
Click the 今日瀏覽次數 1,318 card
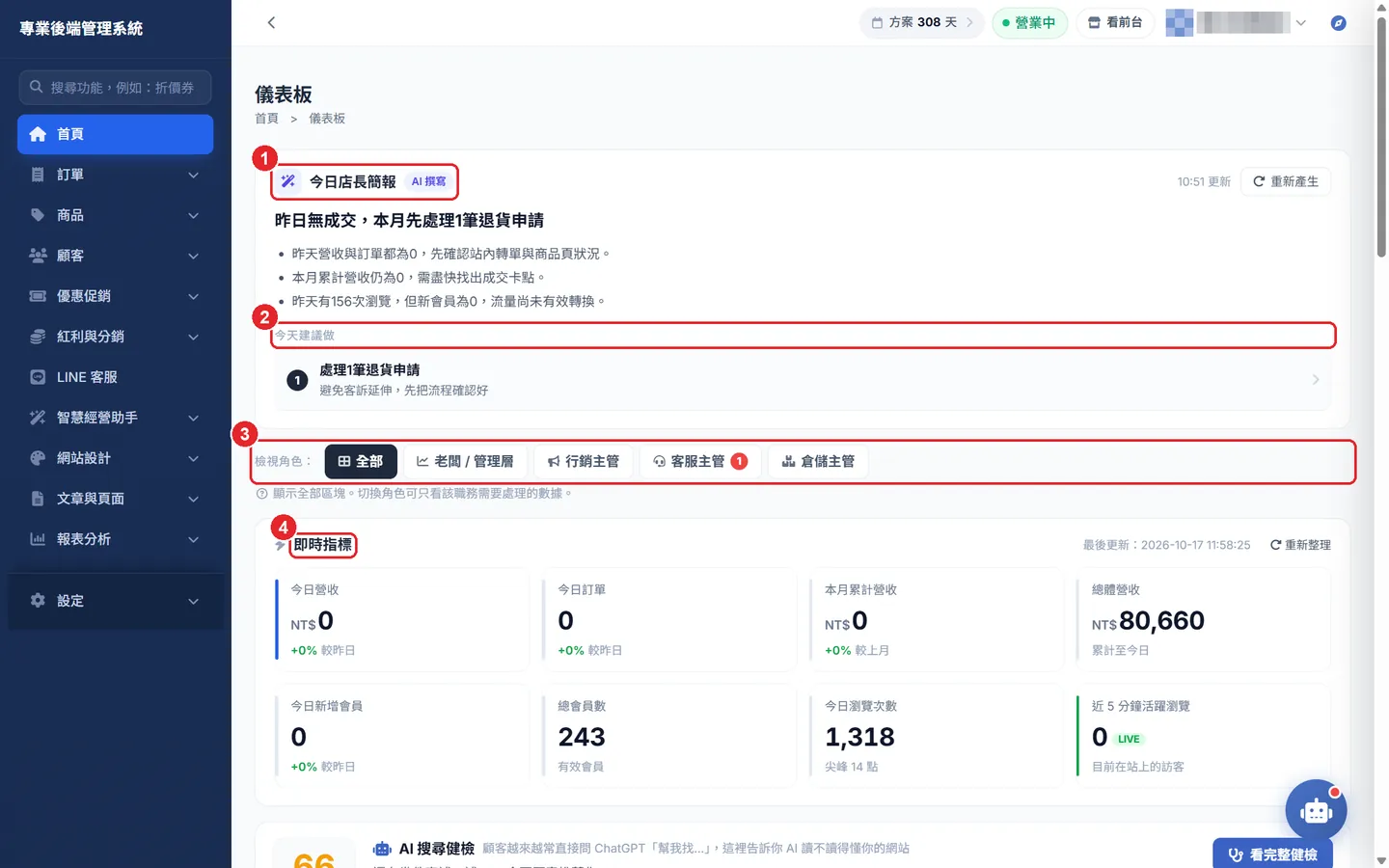(x=936, y=736)
